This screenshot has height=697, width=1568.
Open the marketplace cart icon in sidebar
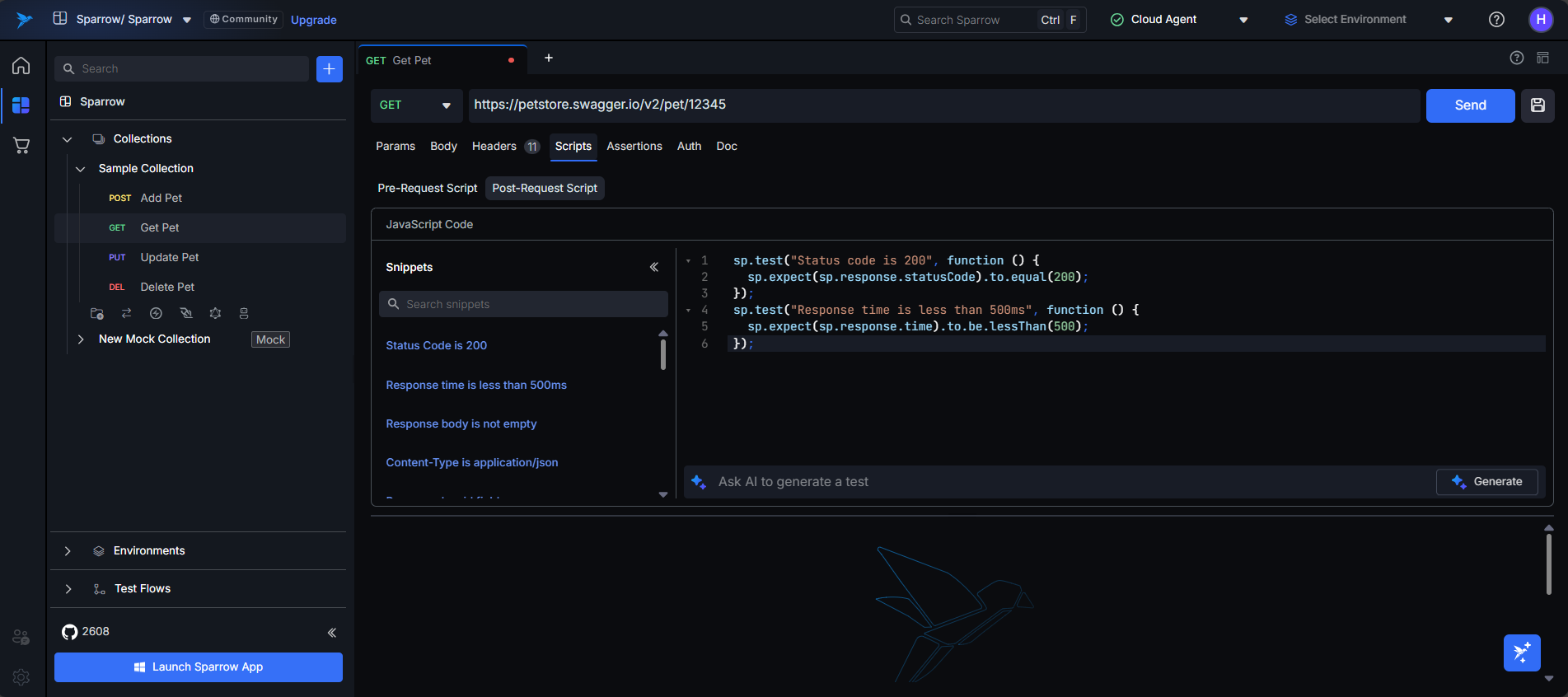[x=21, y=146]
